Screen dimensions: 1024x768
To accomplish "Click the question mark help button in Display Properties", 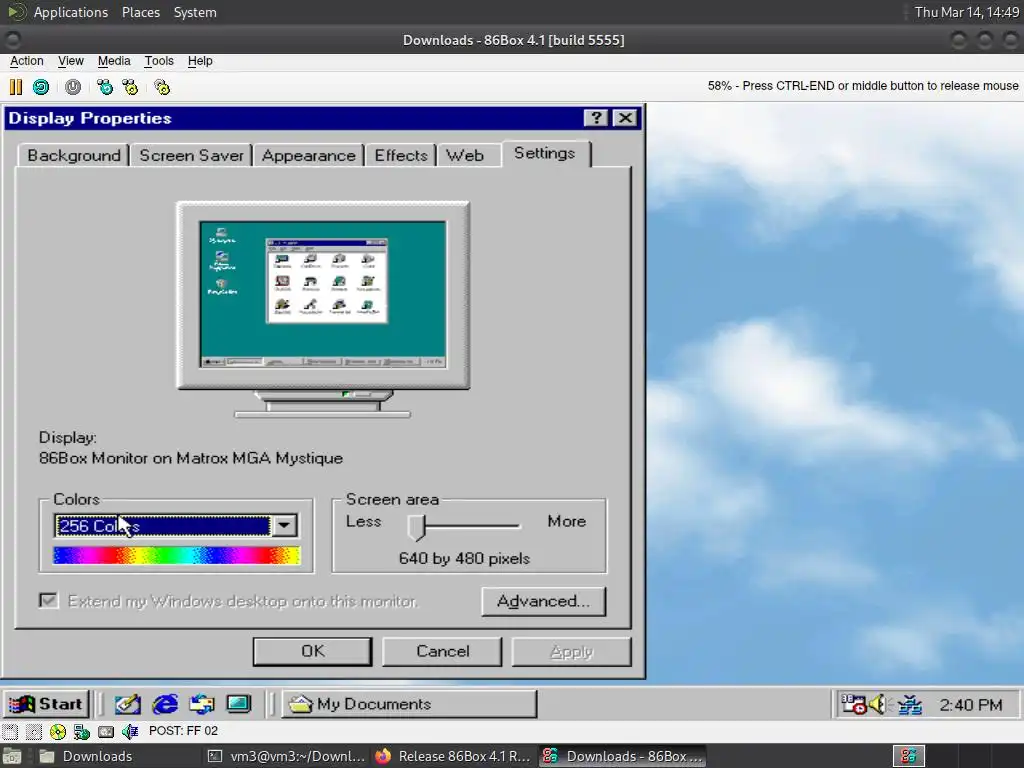I will [596, 118].
